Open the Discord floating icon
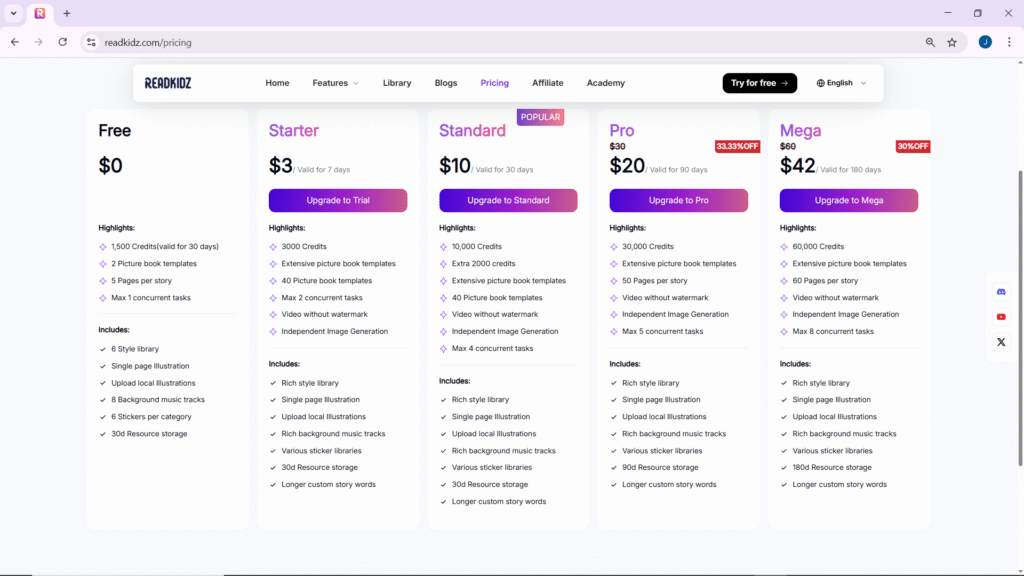The height and width of the screenshot is (576, 1024). (1001, 292)
